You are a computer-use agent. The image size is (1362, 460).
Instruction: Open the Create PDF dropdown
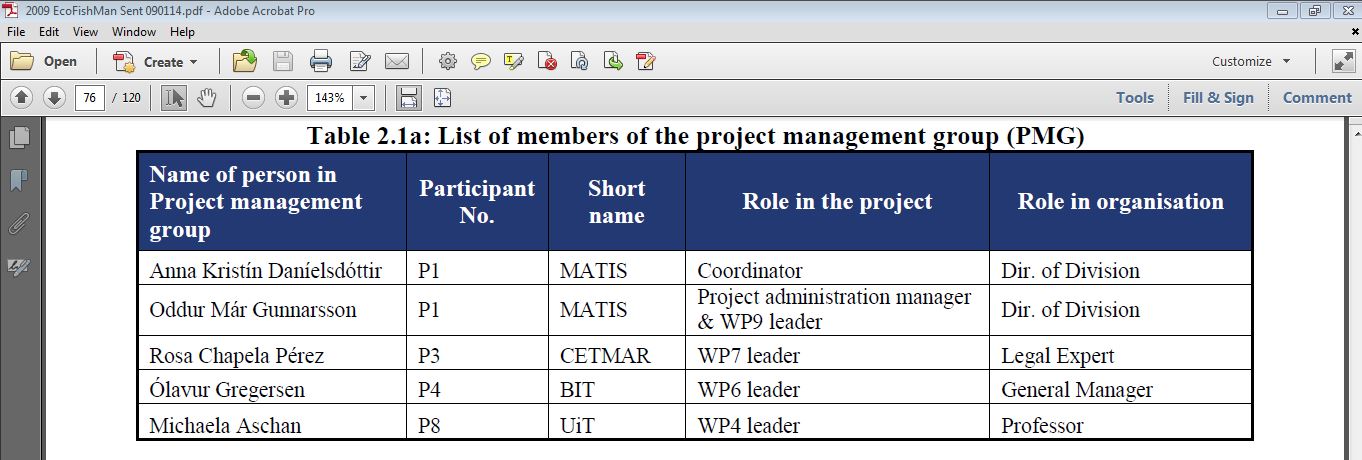[156, 61]
